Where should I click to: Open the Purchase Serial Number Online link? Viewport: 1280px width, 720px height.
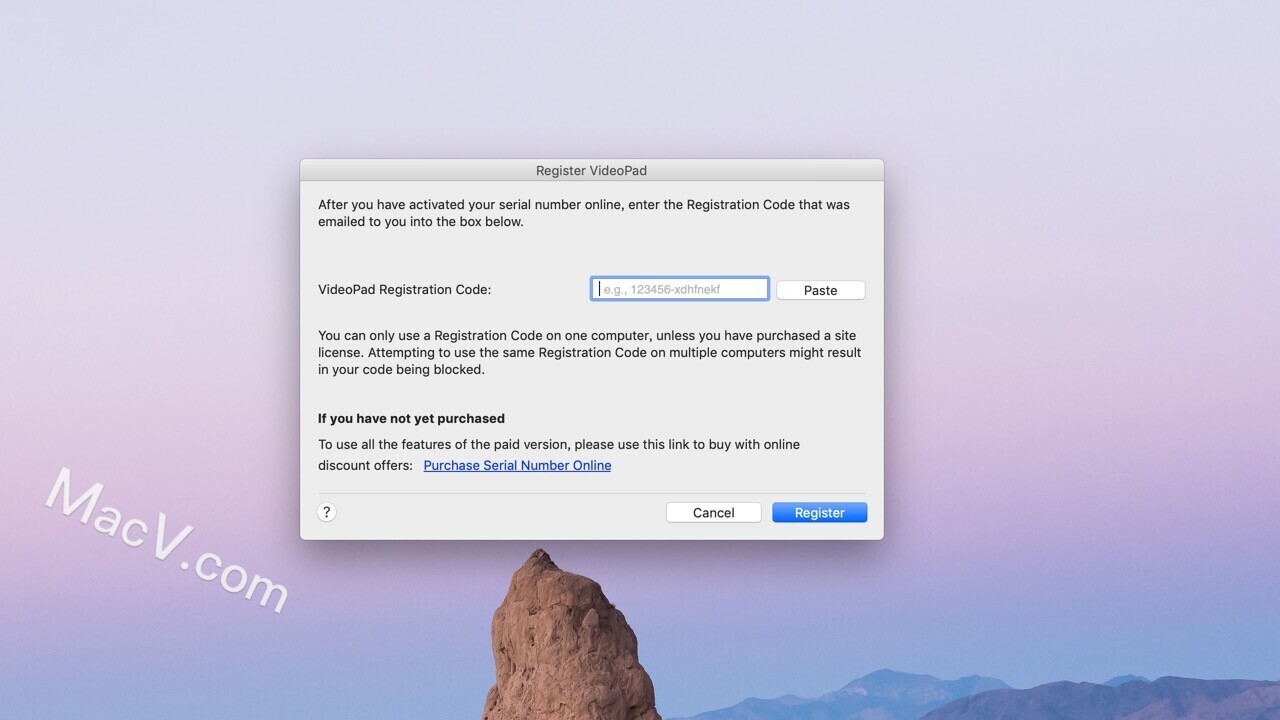pos(517,465)
